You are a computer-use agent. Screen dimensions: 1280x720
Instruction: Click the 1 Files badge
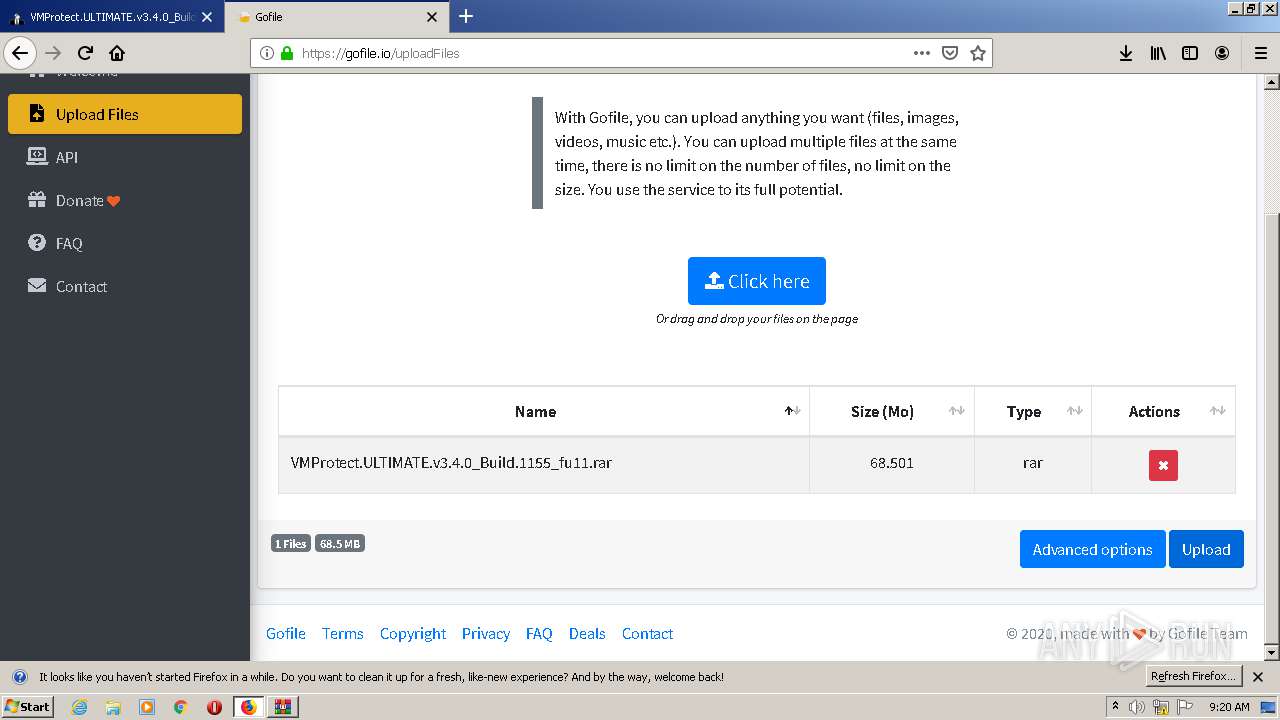291,544
